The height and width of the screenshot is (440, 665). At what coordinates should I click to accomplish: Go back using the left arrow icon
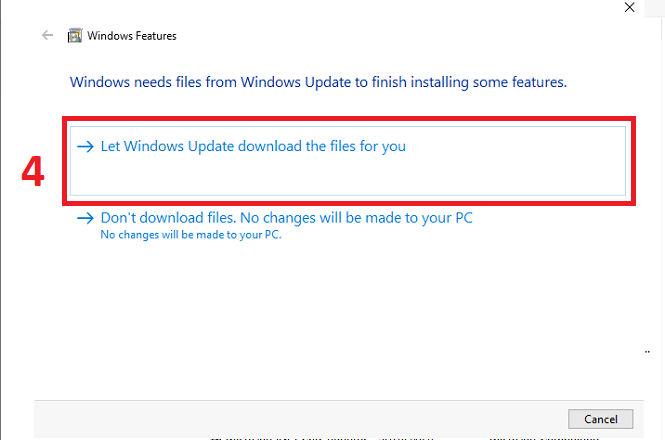[48, 35]
